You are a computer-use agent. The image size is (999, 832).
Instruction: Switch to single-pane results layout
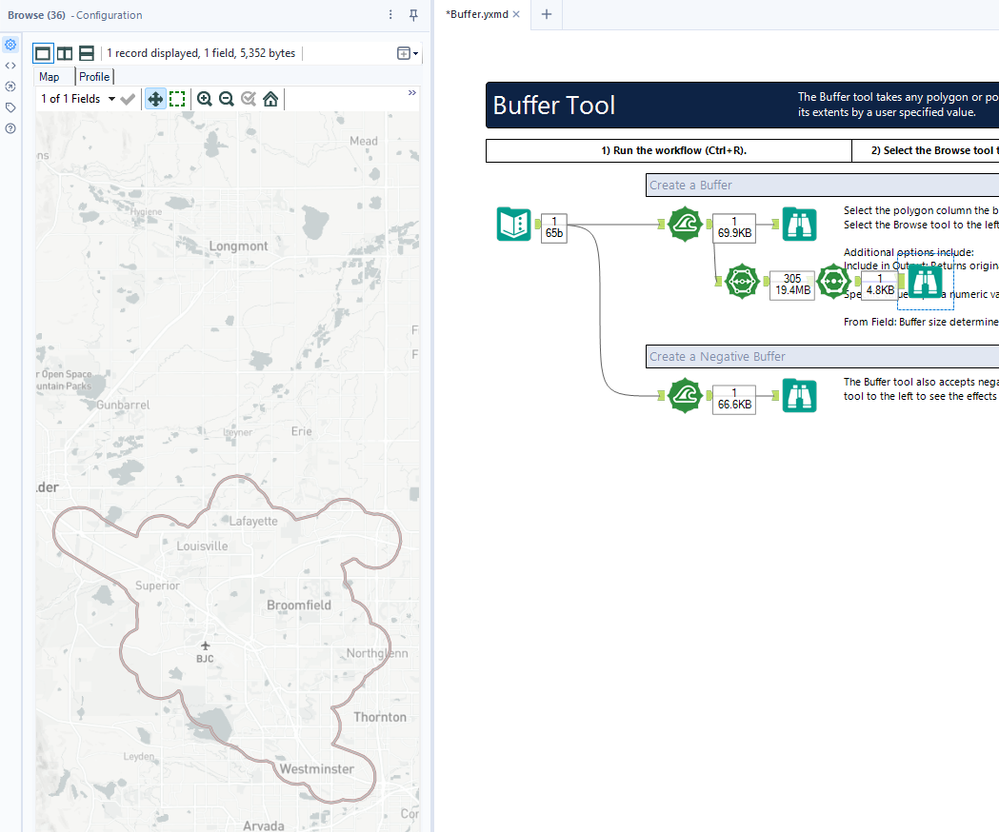43,54
